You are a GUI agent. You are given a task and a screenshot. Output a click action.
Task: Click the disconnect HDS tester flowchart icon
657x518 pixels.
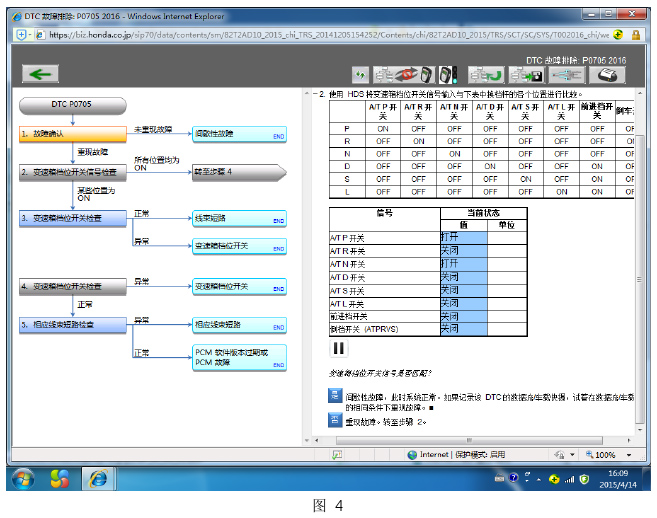click(404, 75)
